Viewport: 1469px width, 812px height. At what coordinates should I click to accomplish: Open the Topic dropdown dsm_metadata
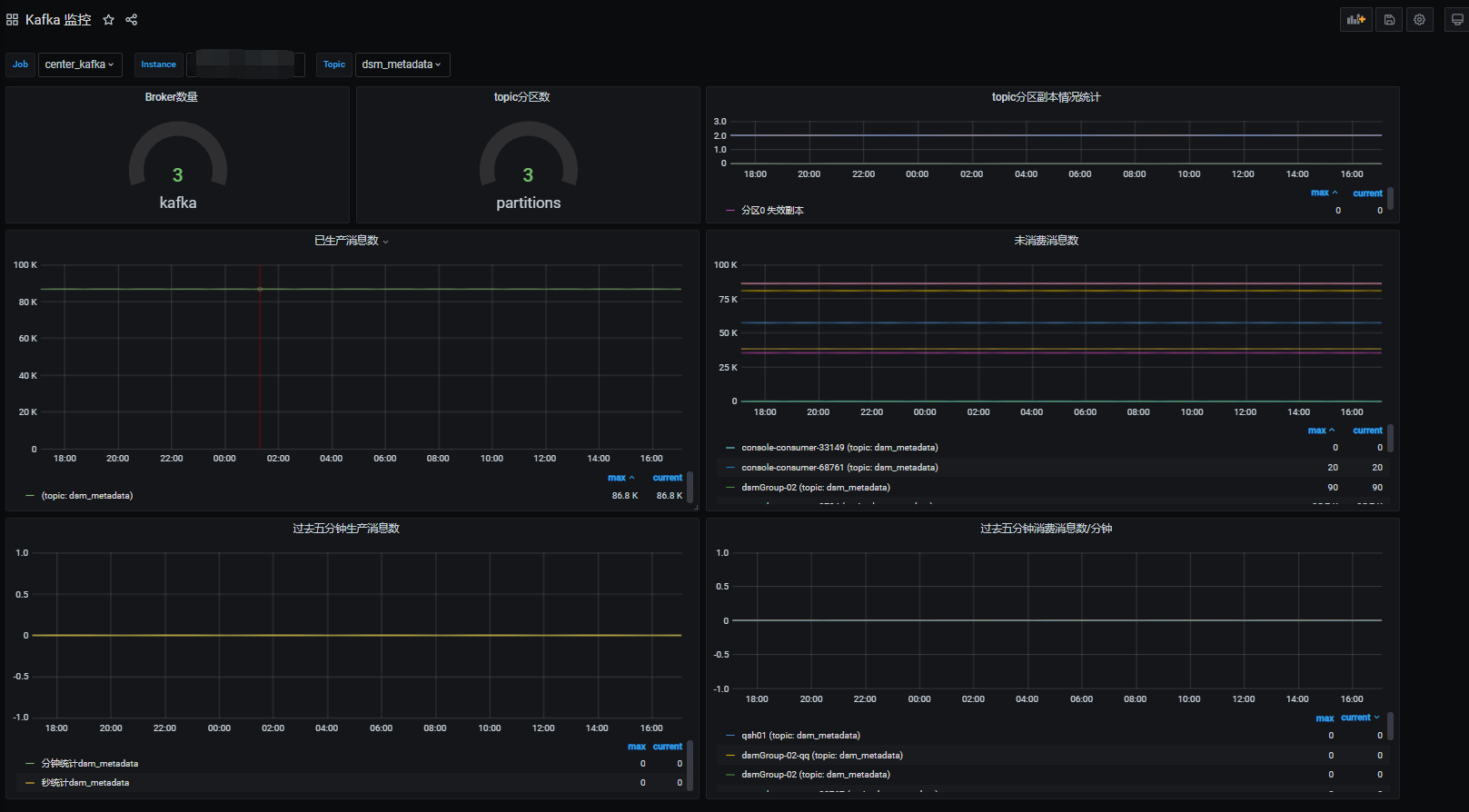(x=402, y=64)
